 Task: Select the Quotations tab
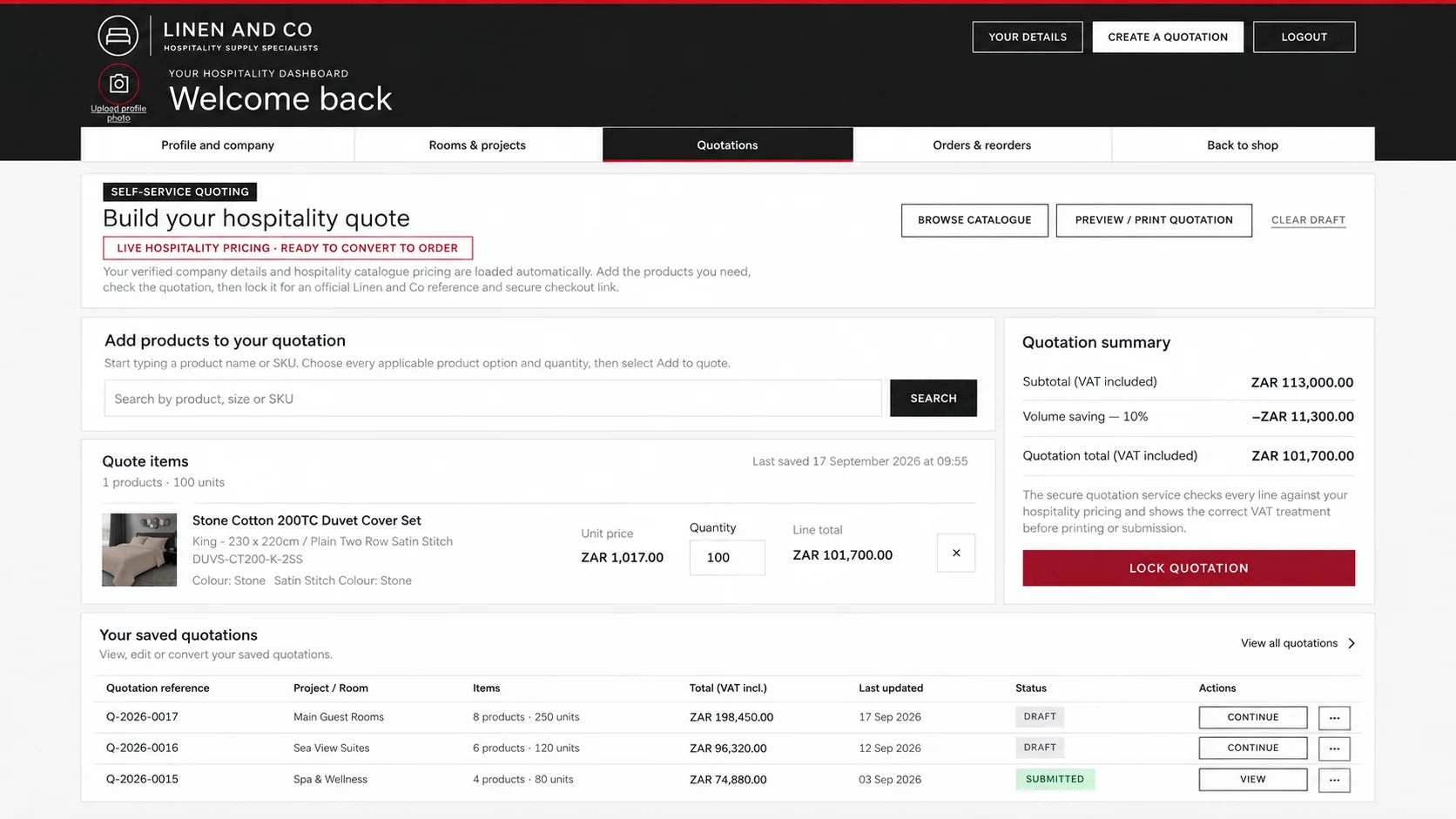point(727,144)
